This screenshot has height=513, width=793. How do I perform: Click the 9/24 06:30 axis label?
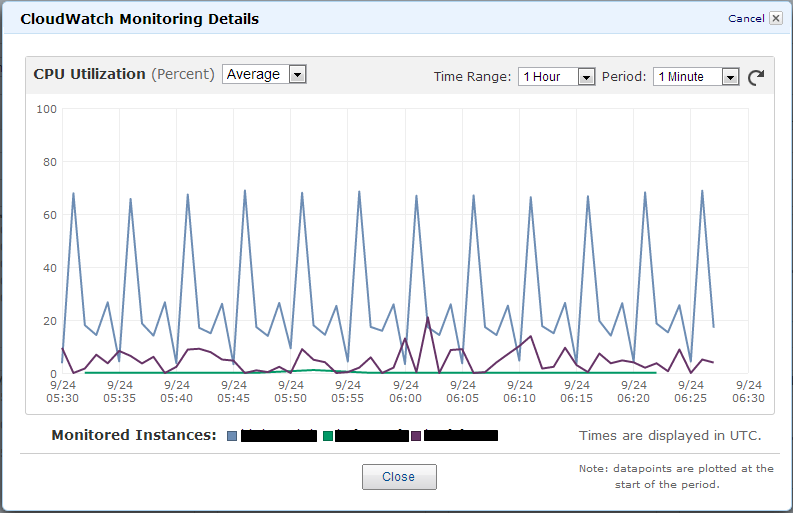pos(748,392)
